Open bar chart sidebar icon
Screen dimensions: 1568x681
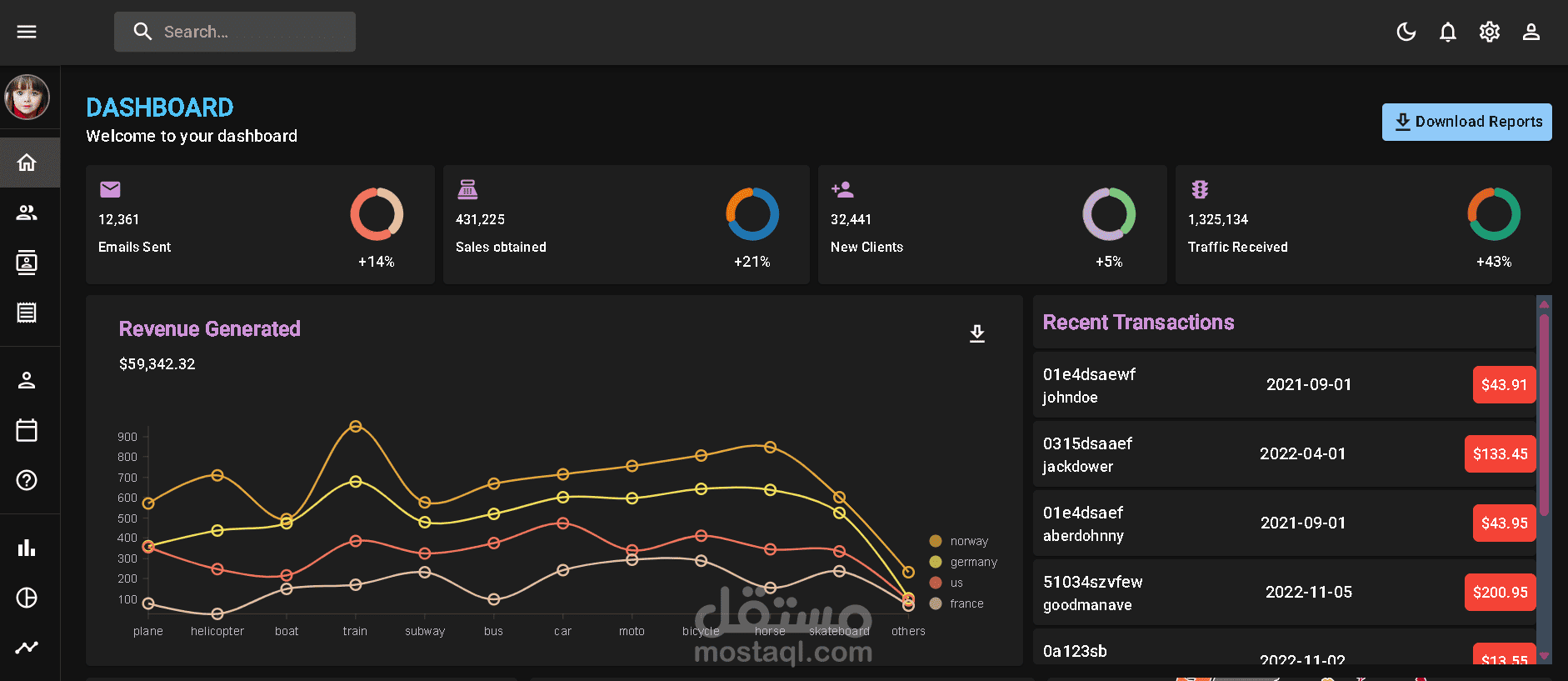pos(27,548)
